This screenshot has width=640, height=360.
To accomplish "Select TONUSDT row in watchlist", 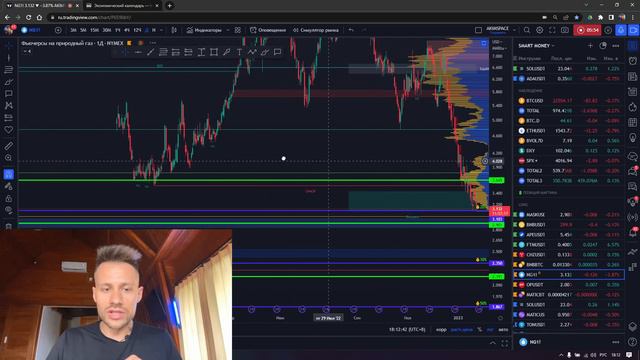I will pos(569,325).
